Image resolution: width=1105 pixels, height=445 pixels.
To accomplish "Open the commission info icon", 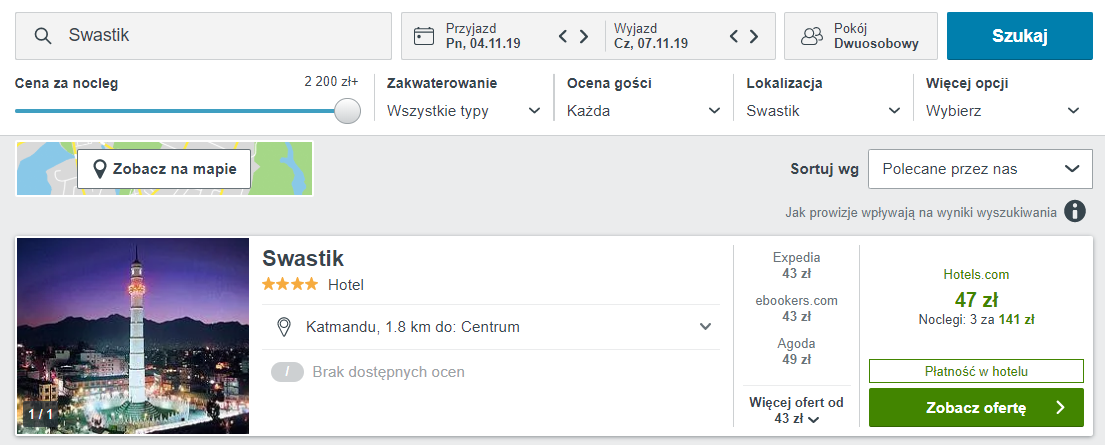I will (x=1075, y=211).
